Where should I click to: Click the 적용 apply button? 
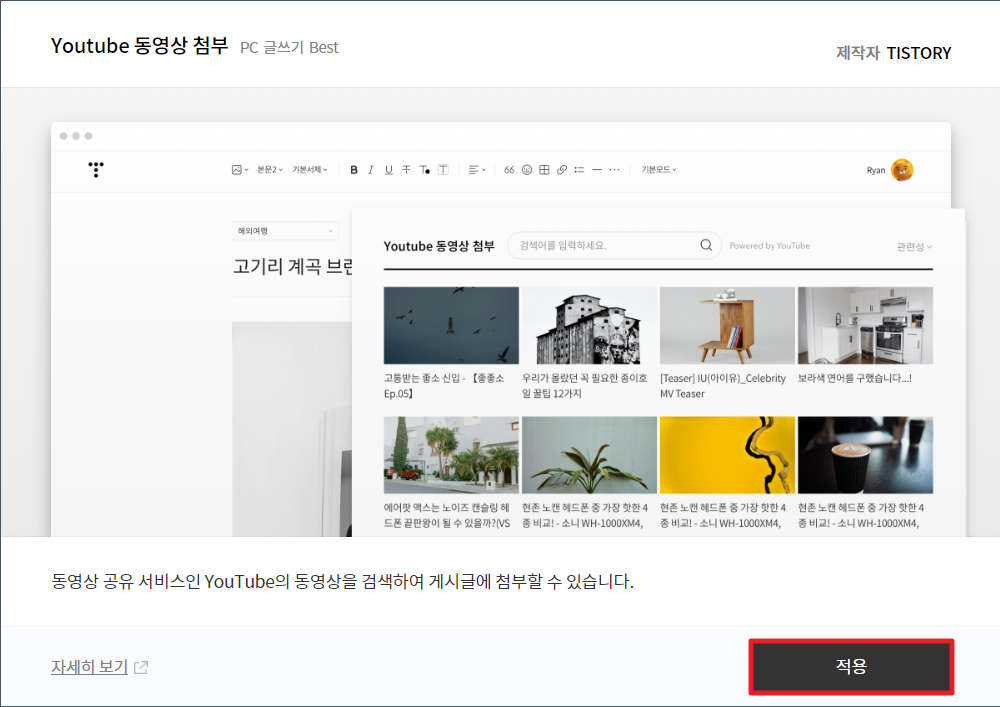click(851, 666)
